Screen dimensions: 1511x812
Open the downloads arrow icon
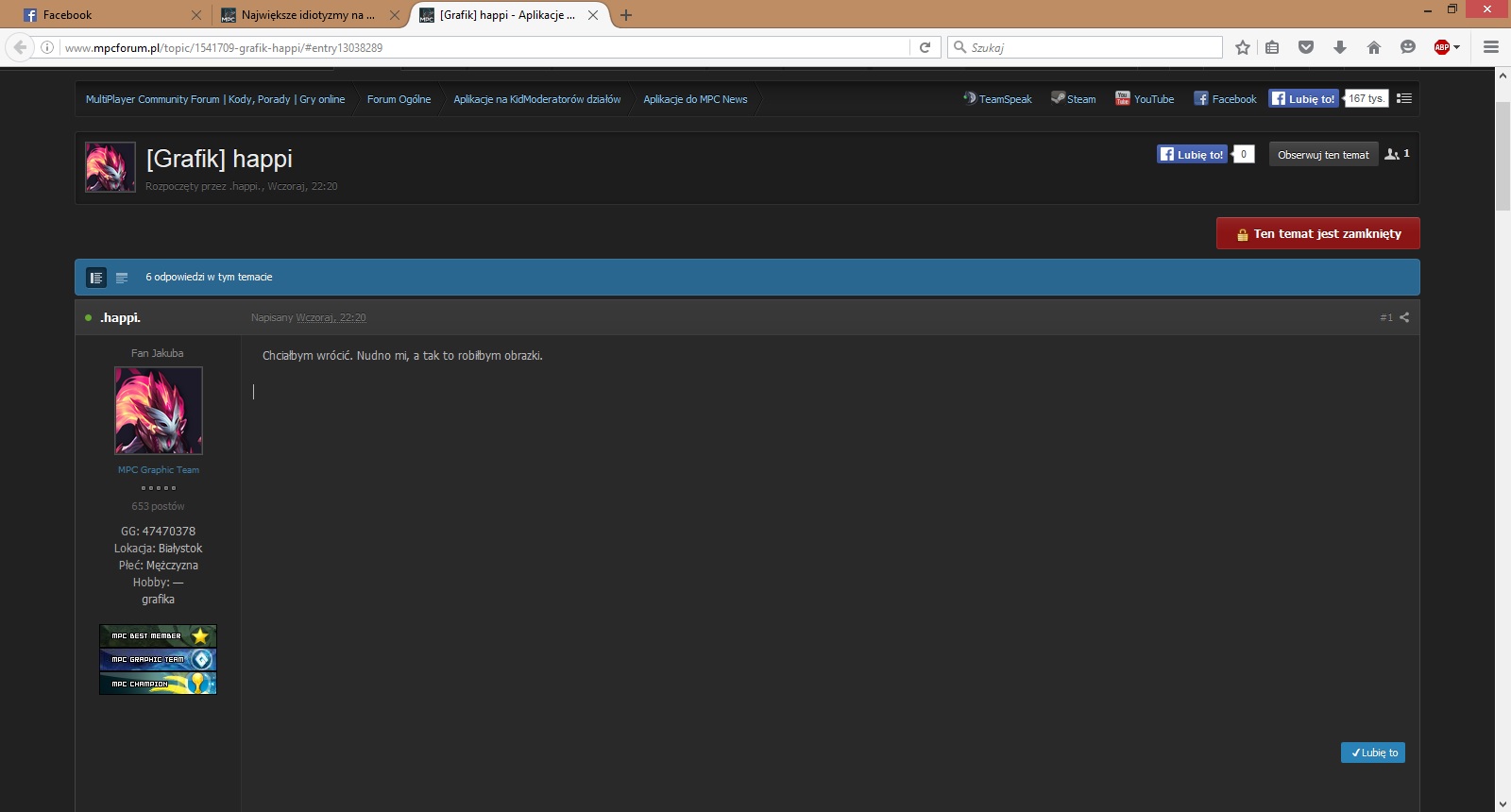coord(1340,47)
